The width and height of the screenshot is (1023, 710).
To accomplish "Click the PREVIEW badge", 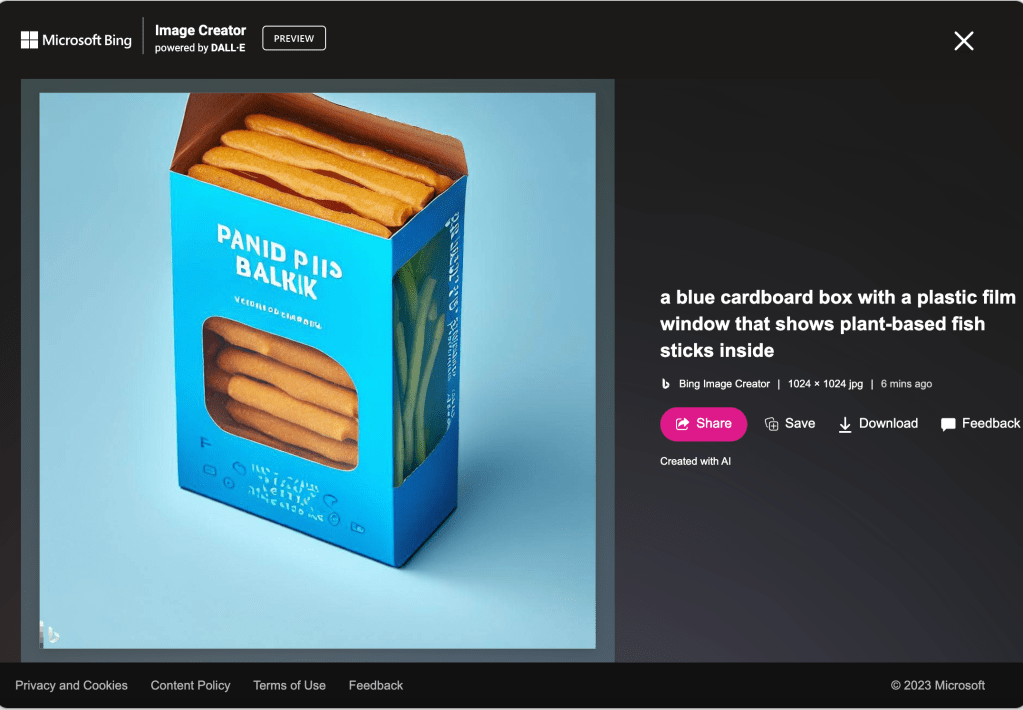I will pyautogui.click(x=294, y=39).
